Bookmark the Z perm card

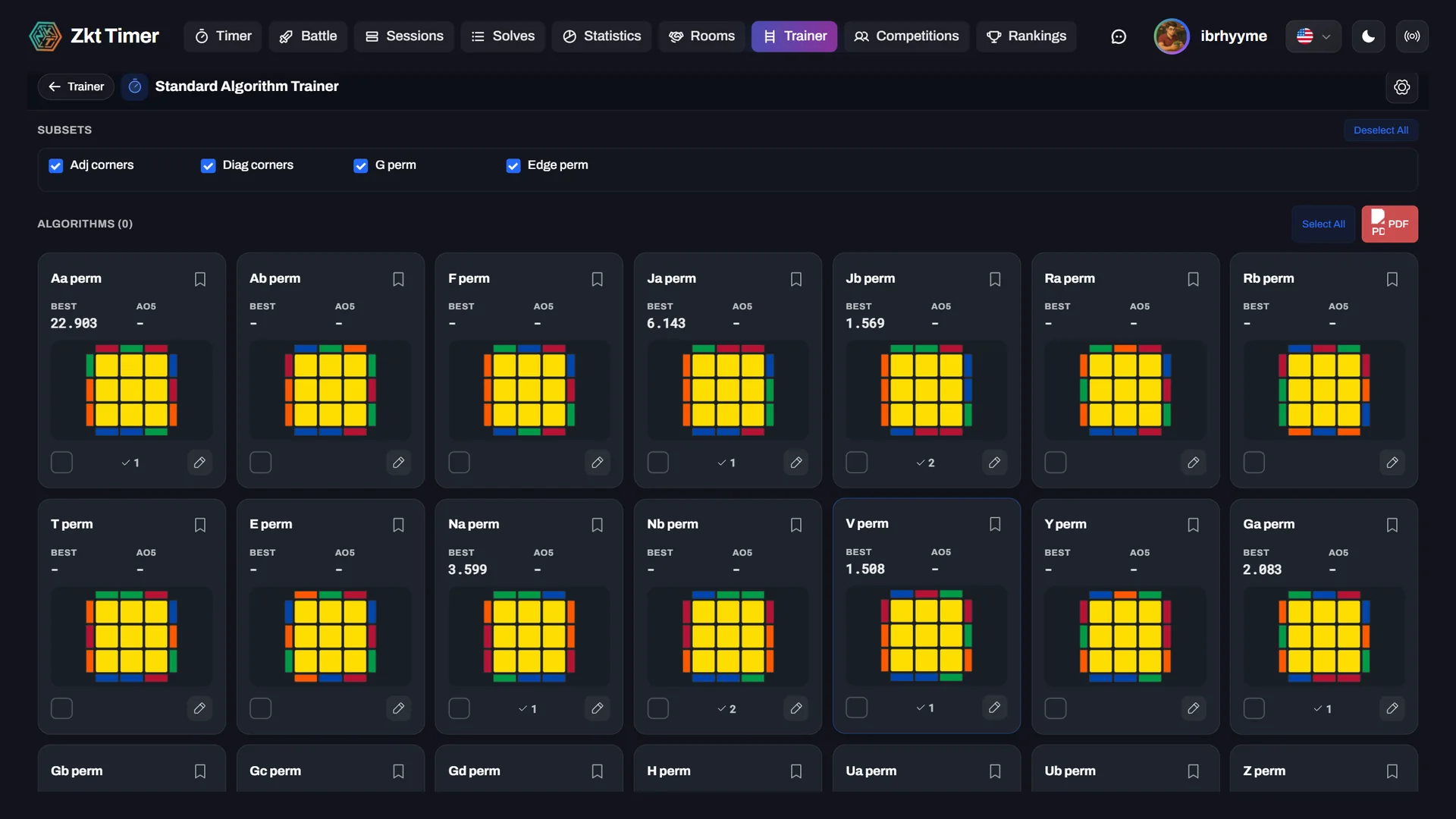coord(1392,771)
